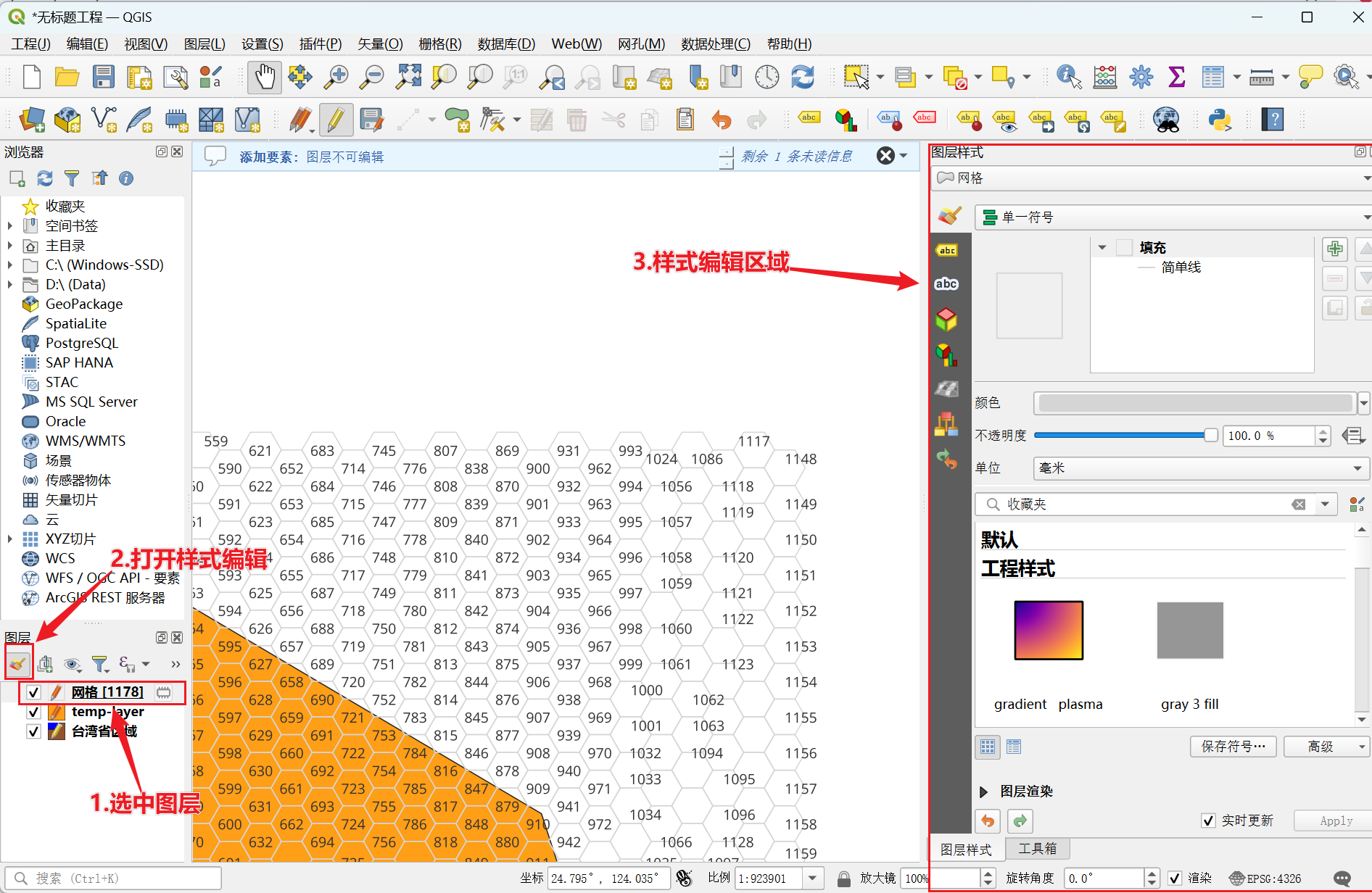
Task: Open the 图层(L) menu
Action: pyautogui.click(x=204, y=44)
